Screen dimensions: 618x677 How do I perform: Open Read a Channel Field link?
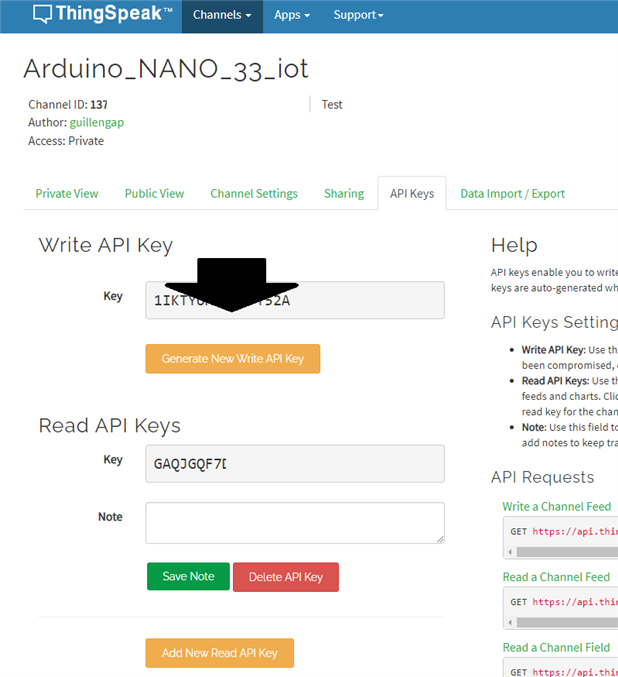coord(556,648)
